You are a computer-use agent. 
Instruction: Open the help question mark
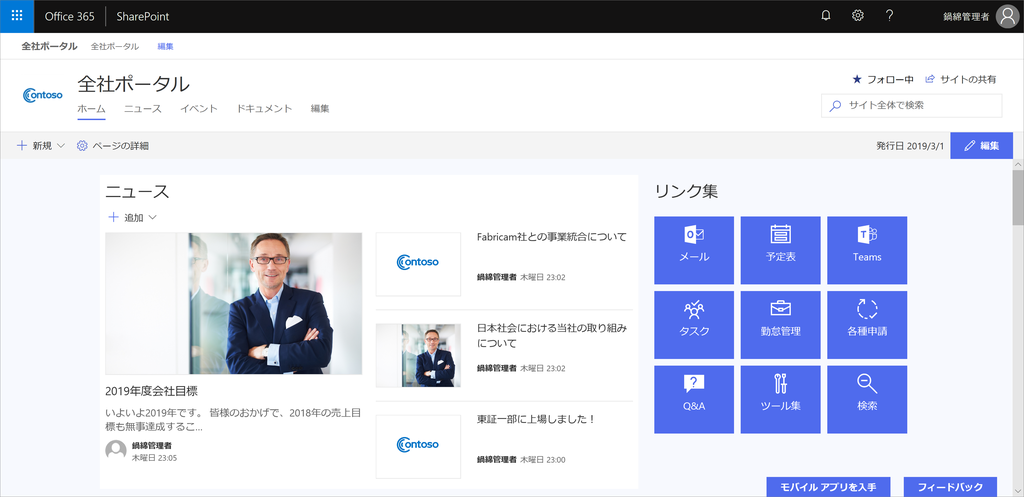coord(889,16)
